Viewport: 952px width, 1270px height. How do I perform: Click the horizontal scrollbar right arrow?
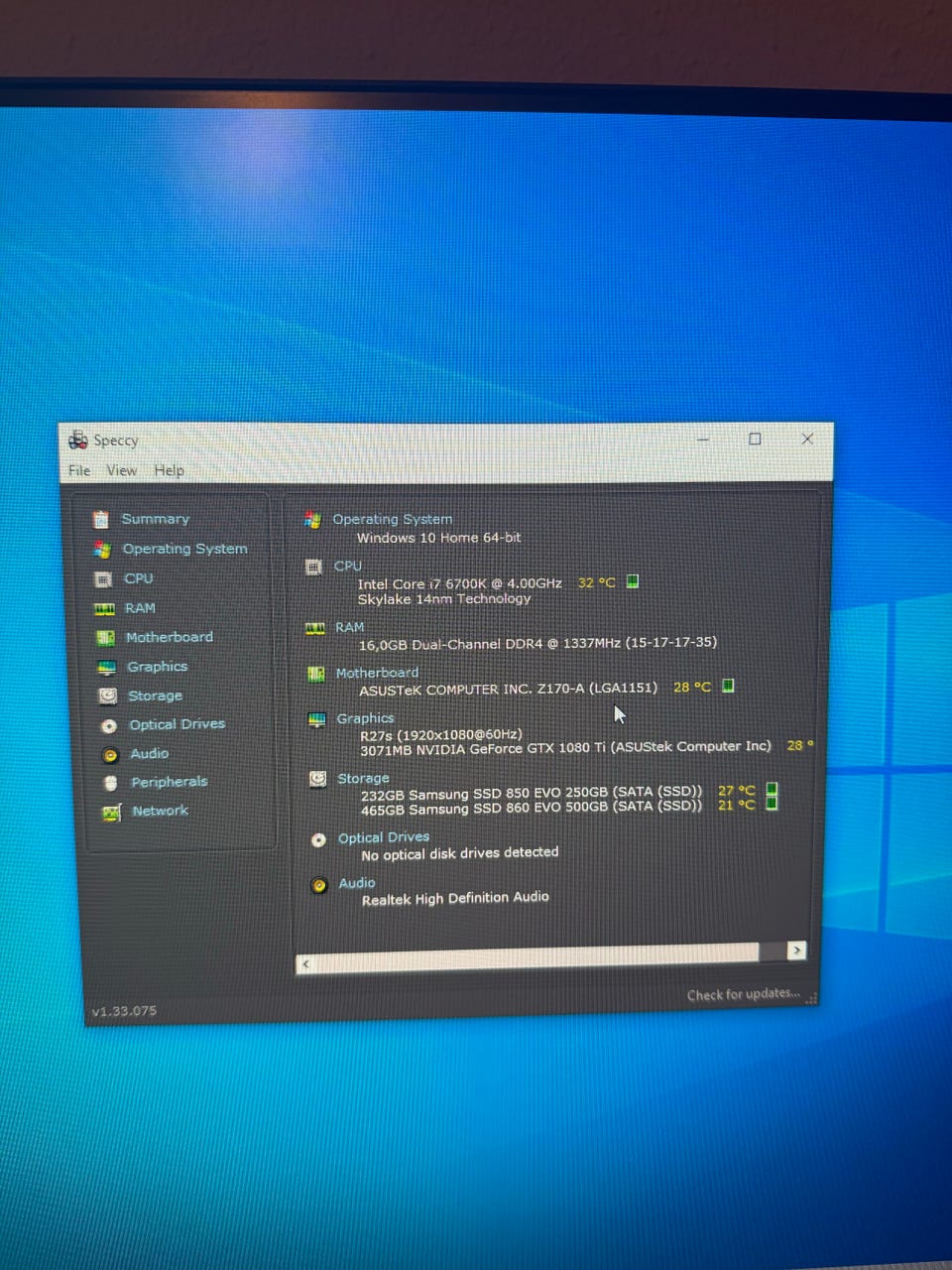pos(796,951)
